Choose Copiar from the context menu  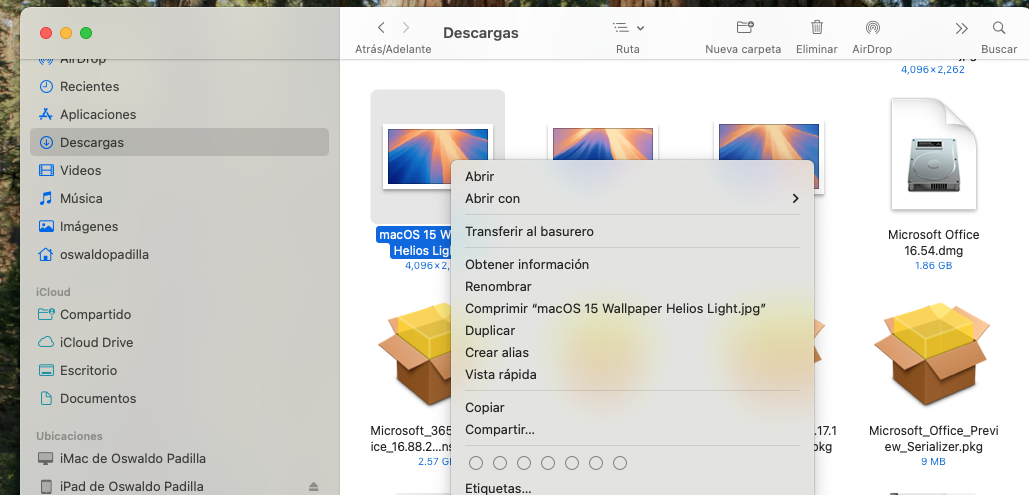633,408
